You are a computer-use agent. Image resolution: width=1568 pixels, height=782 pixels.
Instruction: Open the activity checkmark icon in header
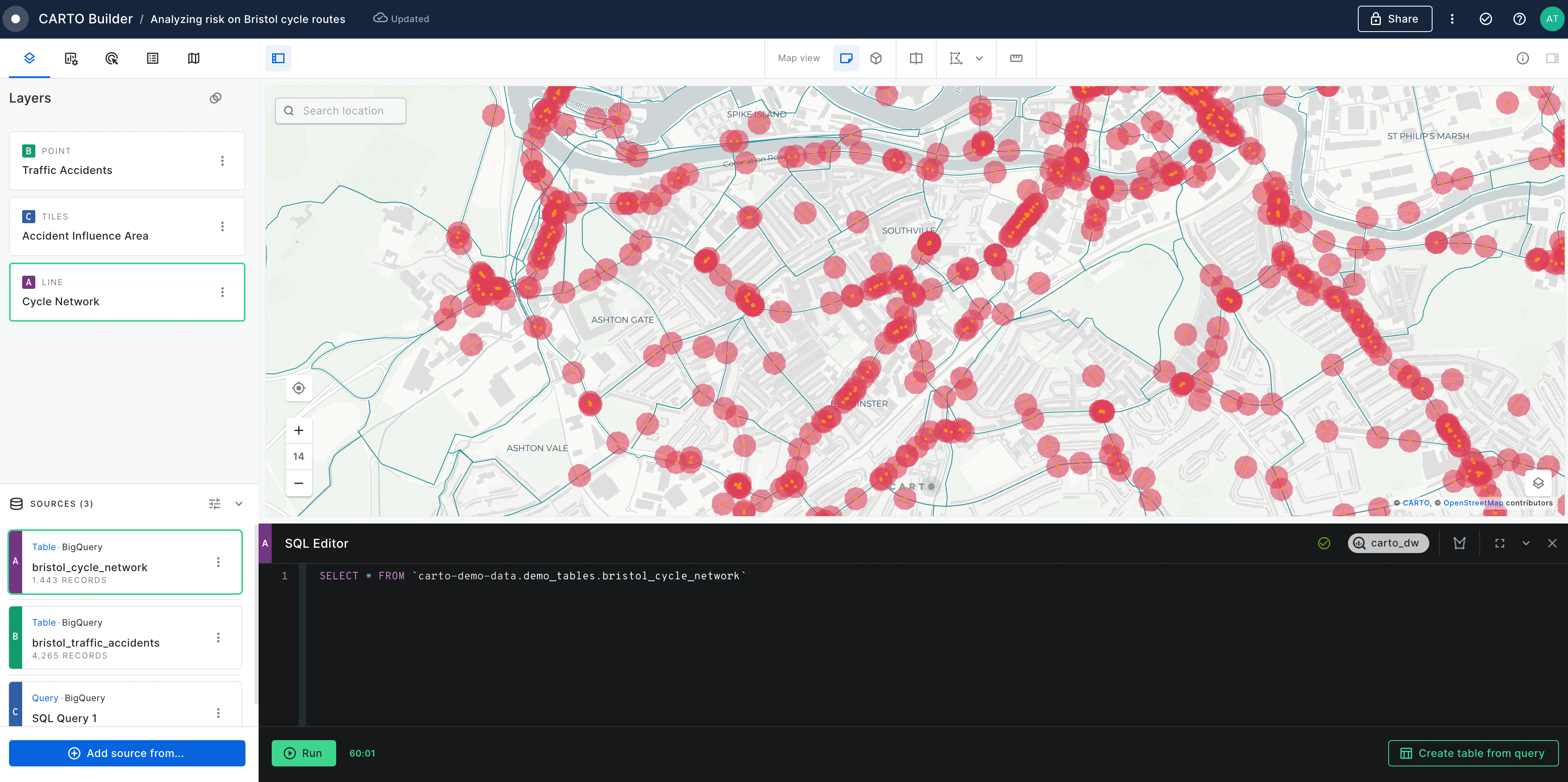tap(1486, 19)
